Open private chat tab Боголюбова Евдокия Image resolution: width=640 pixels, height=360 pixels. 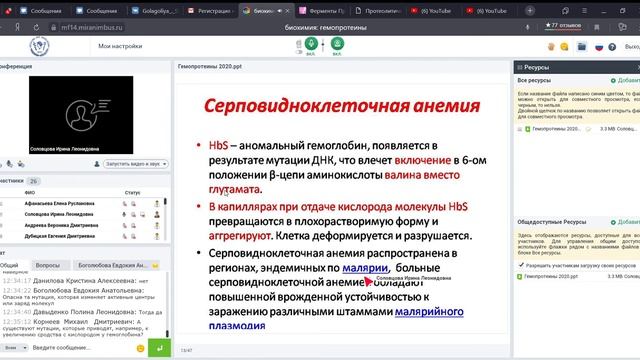(x=117, y=265)
